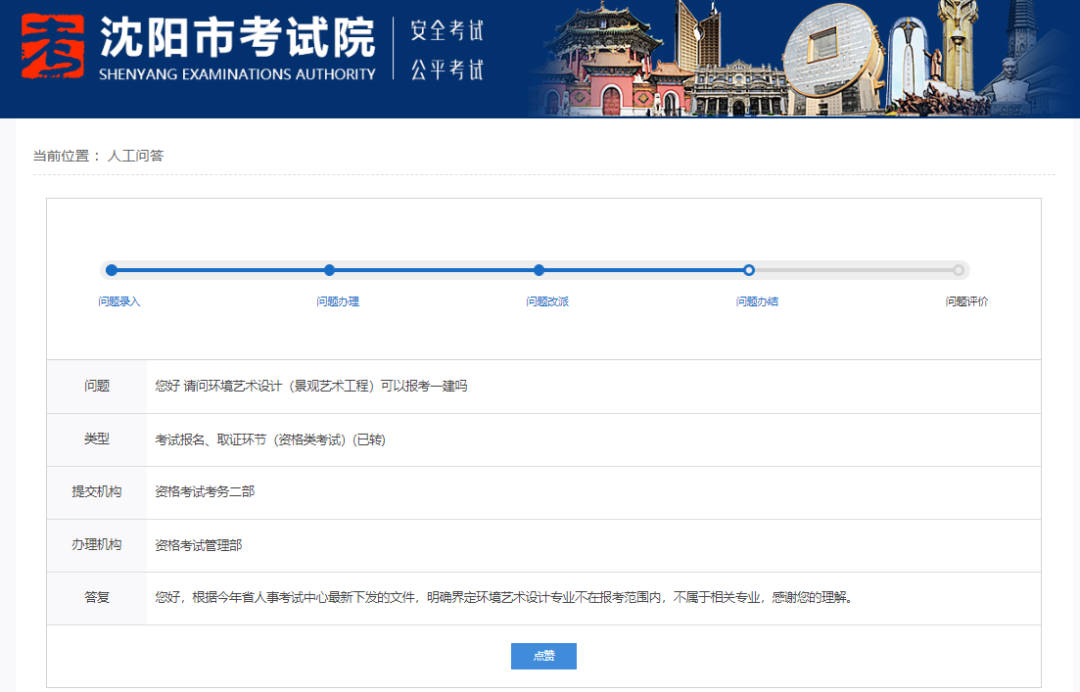Click the 资格考试考务二部 submitting agency value

pos(205,492)
